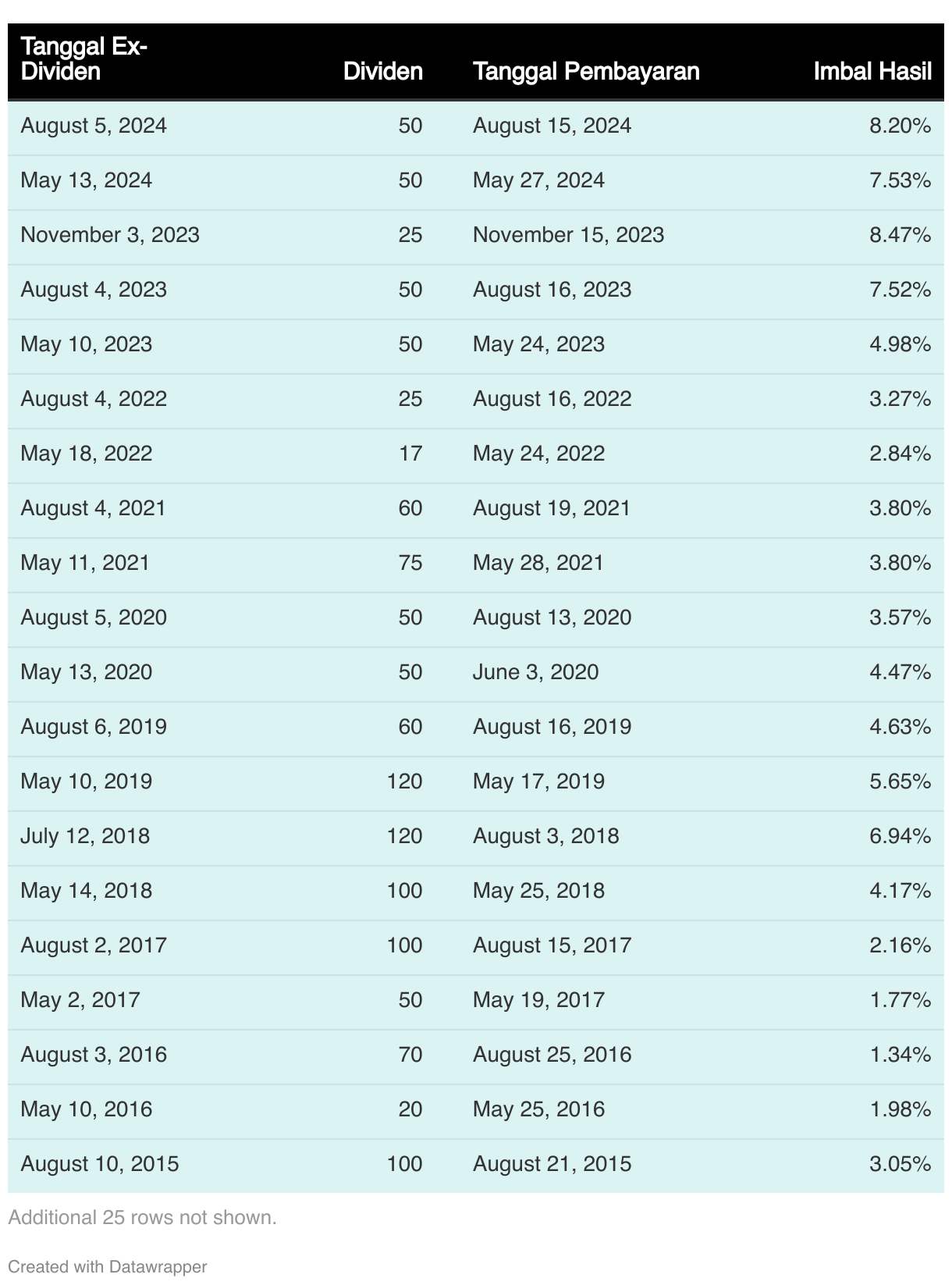Select the 8.47% yield cell

[900, 235]
